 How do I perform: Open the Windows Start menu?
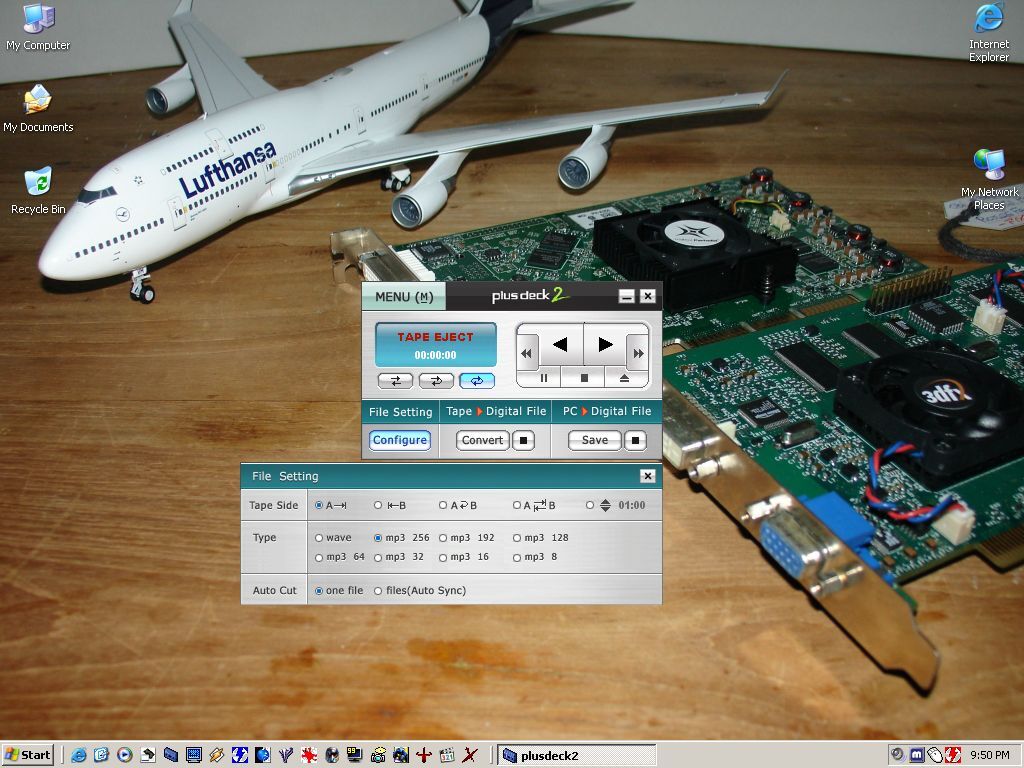point(27,755)
